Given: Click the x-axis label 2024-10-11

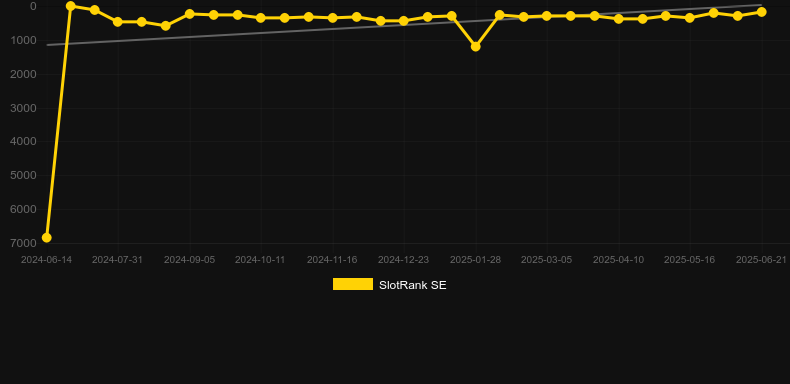Looking at the screenshot, I should tap(260, 260).
